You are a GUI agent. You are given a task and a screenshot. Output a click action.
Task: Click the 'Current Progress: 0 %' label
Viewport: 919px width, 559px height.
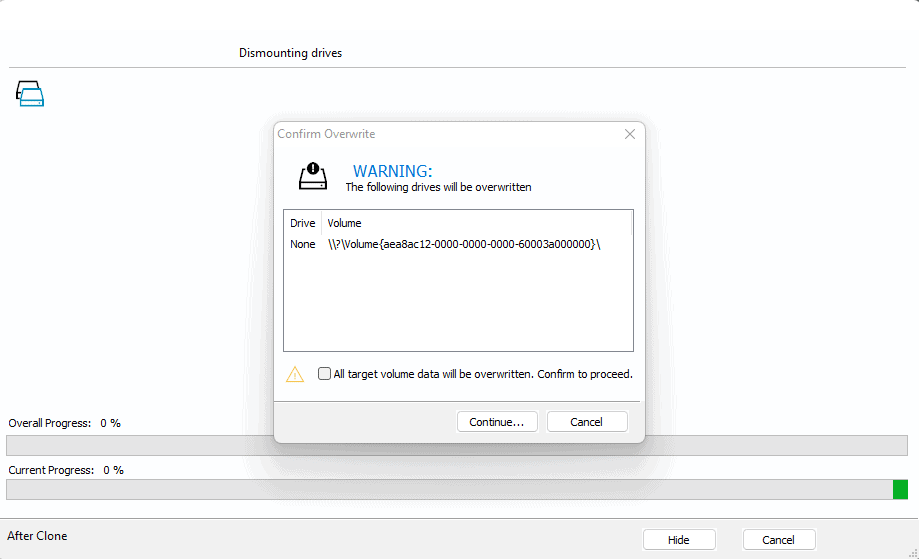(x=66, y=470)
